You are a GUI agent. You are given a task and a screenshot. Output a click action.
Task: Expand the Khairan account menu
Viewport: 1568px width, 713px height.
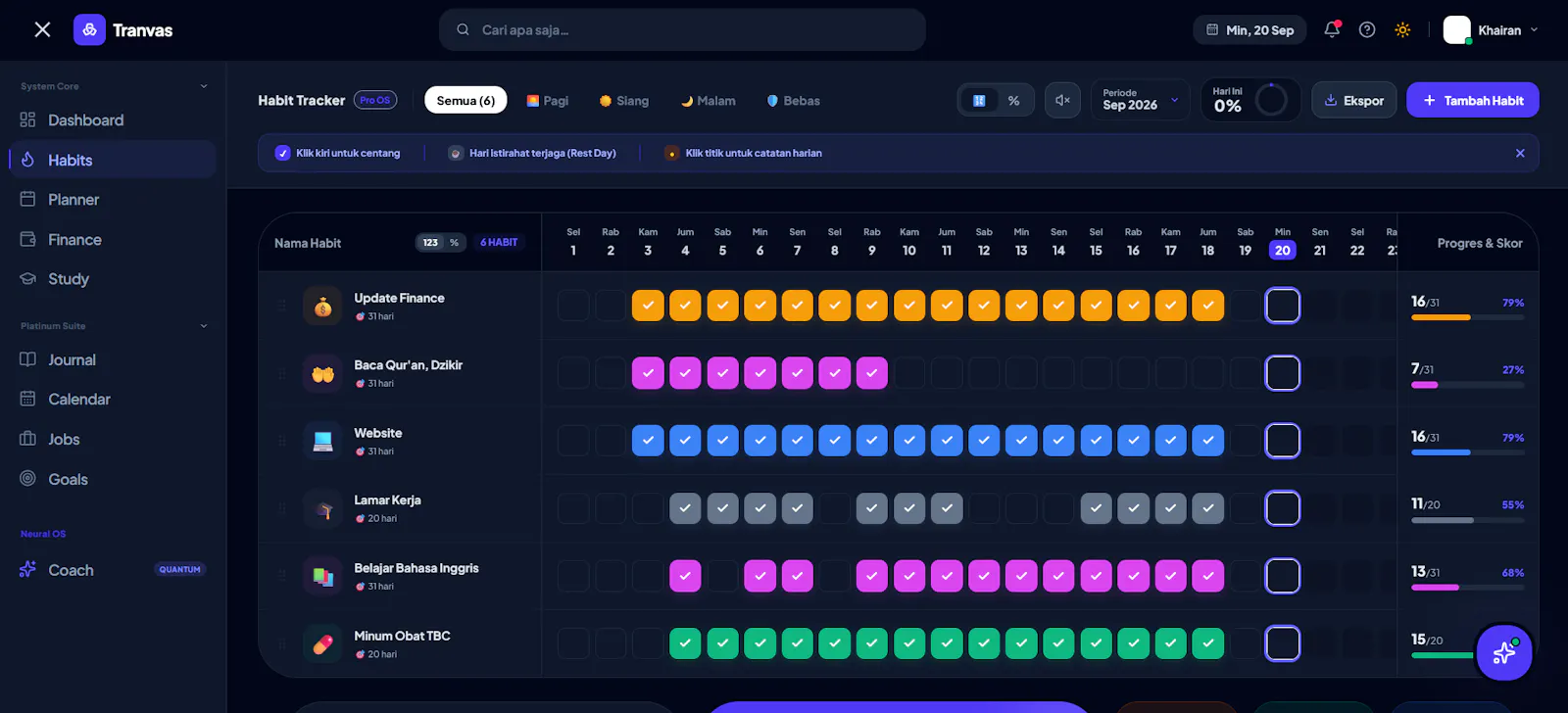tap(1492, 30)
